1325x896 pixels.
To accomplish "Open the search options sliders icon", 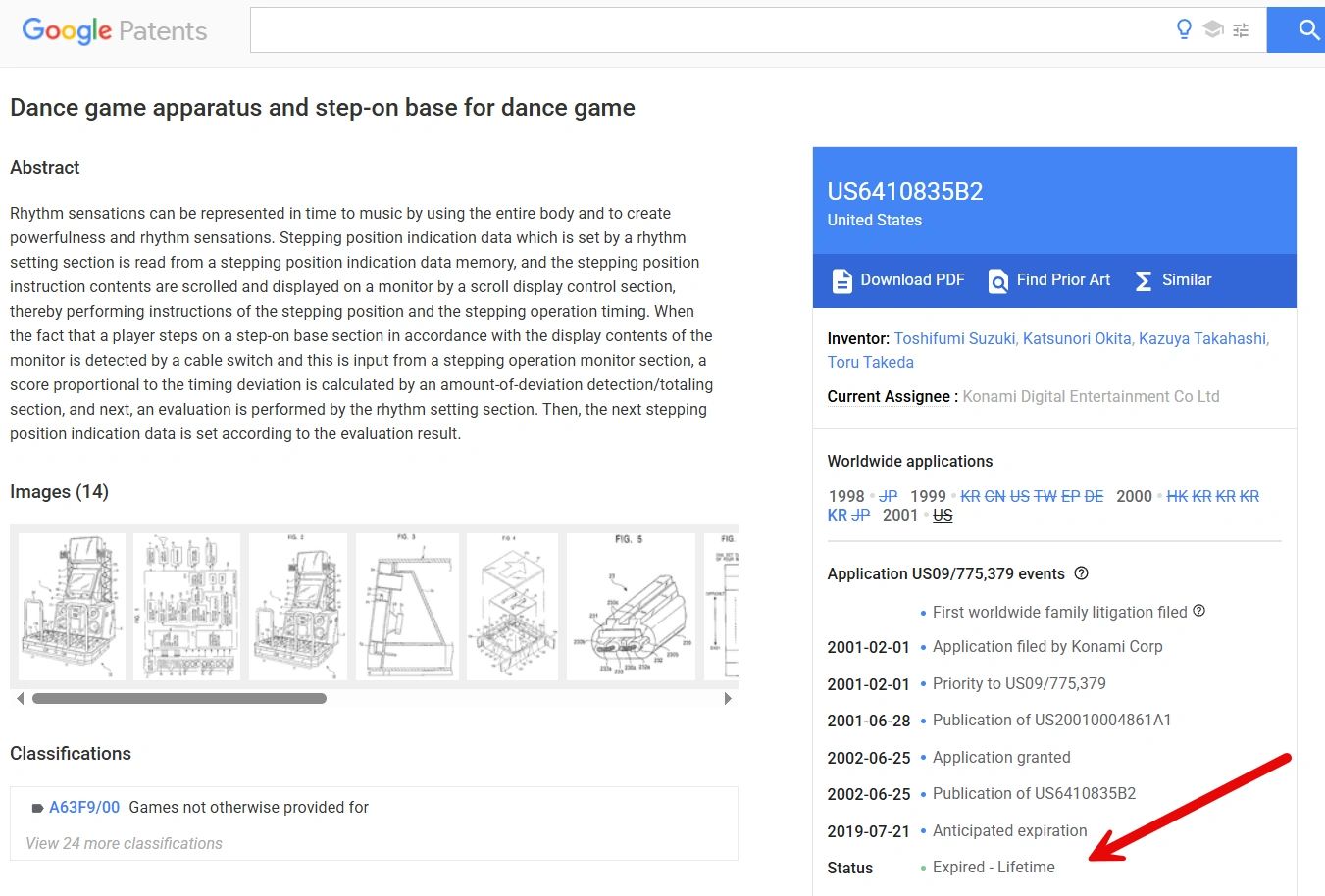I will point(1241,30).
